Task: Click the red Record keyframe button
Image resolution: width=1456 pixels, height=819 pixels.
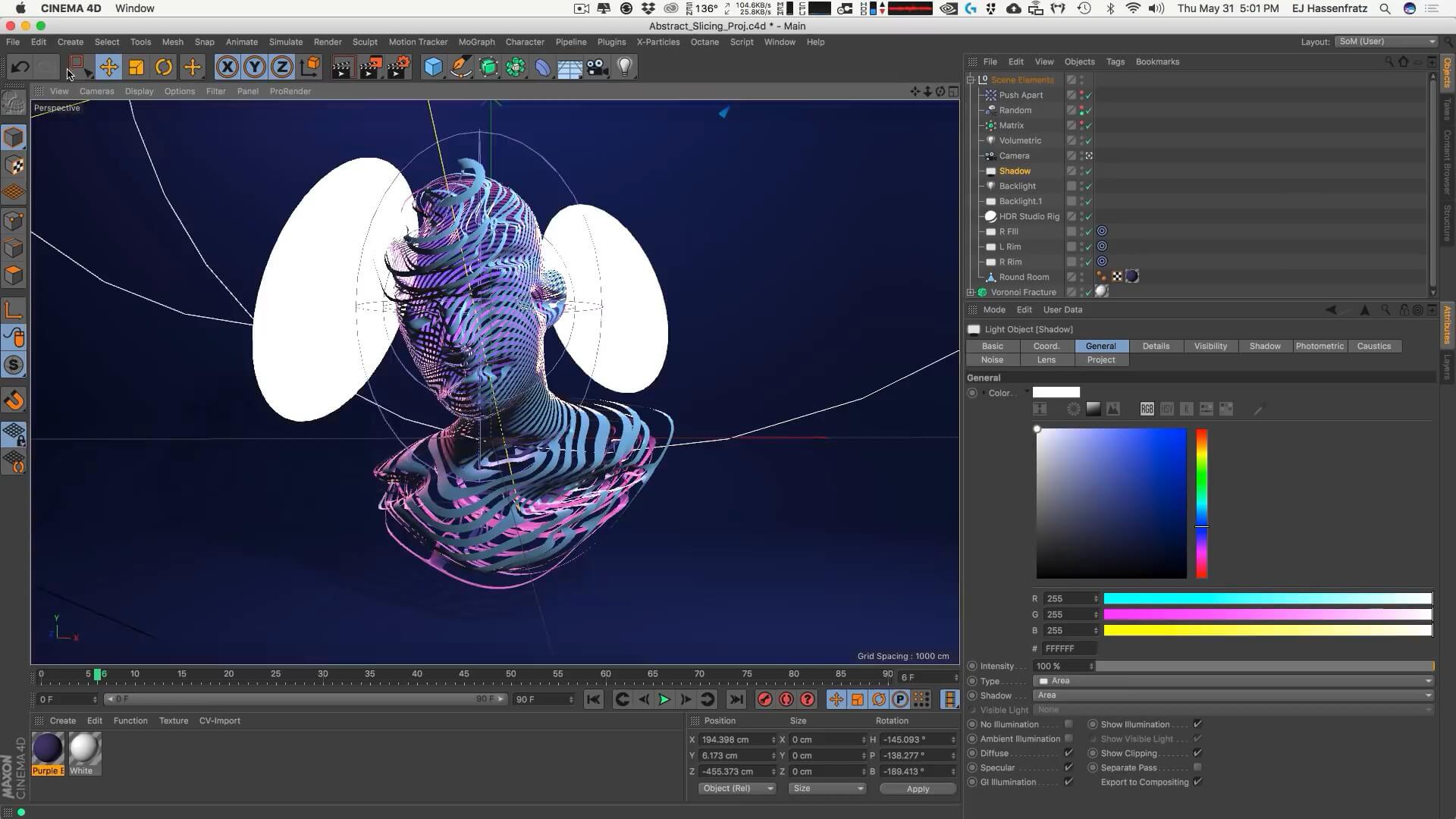Action: [x=764, y=699]
